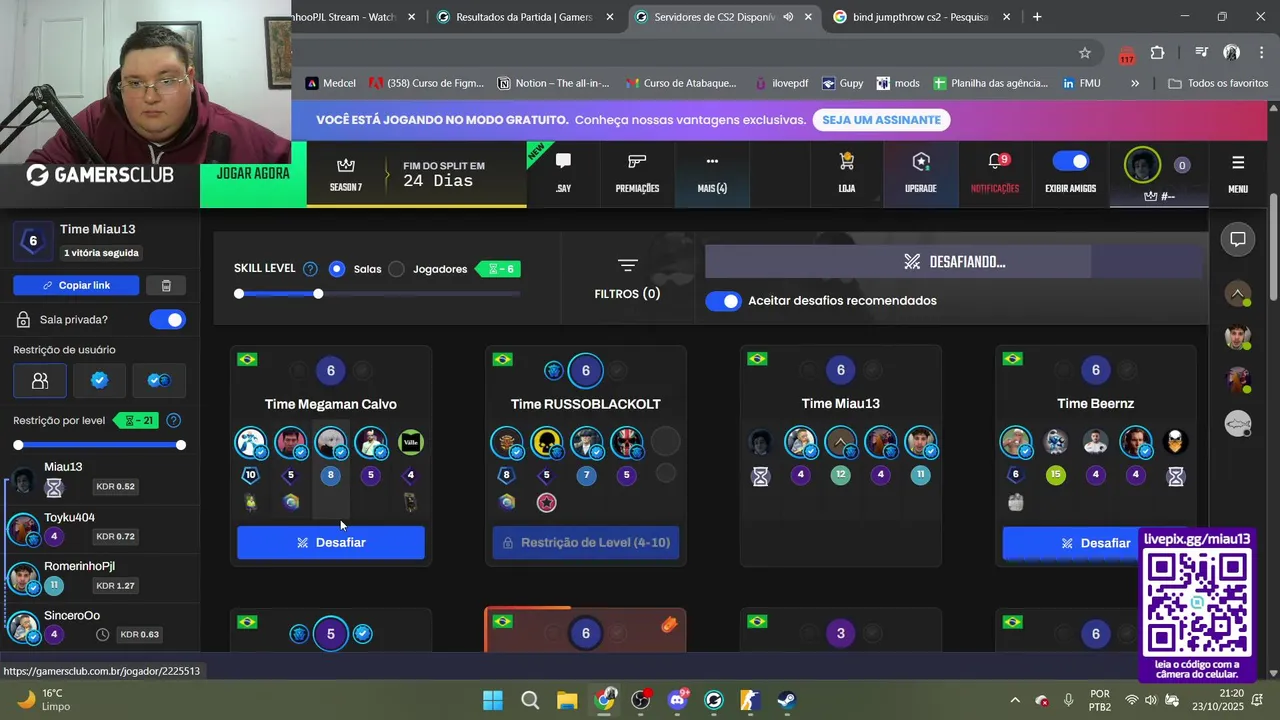The image size is (1280, 720).
Task: Open Steam from the taskbar
Action: point(787,700)
